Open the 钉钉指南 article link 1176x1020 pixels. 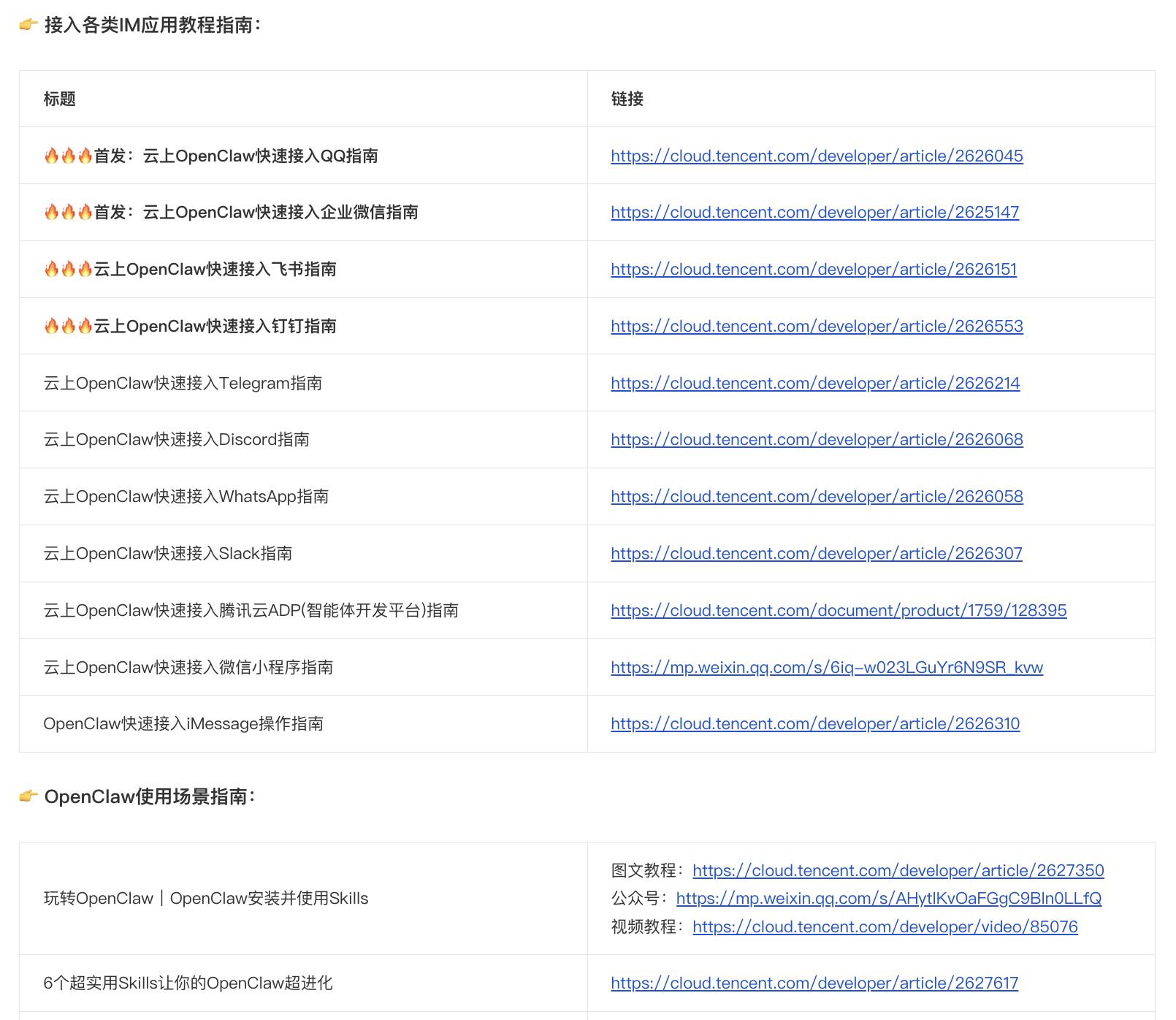coord(816,326)
